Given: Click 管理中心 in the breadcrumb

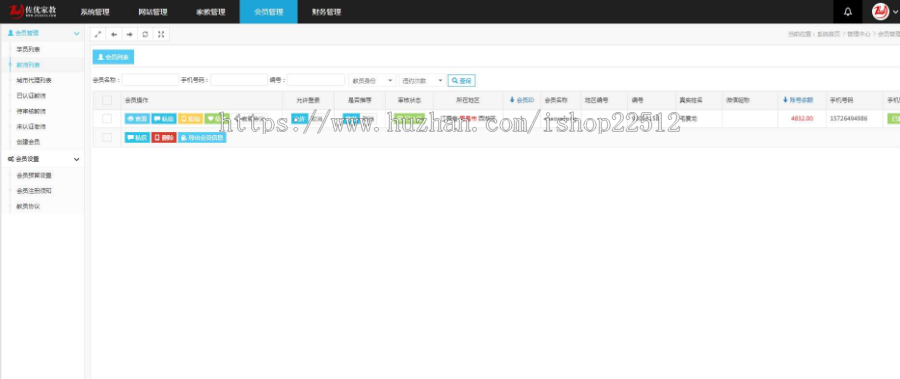Looking at the screenshot, I should [x=859, y=34].
